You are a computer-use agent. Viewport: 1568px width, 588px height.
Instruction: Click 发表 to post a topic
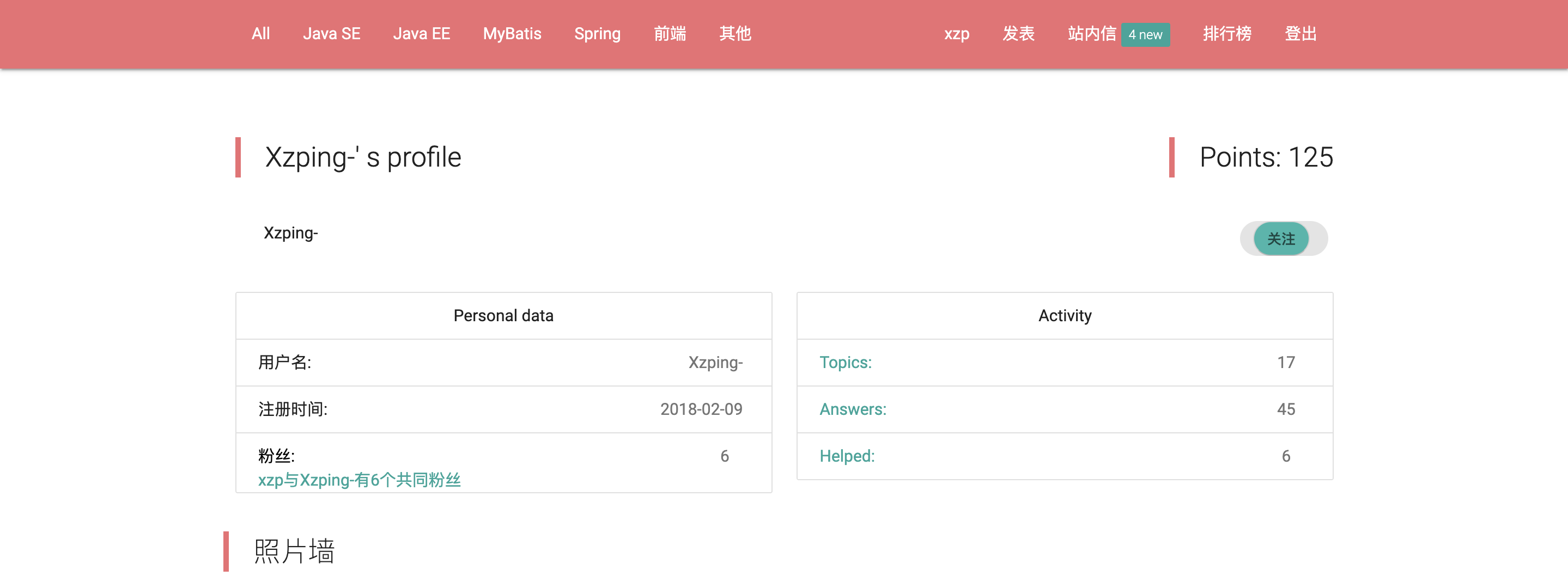pyautogui.click(x=1018, y=34)
